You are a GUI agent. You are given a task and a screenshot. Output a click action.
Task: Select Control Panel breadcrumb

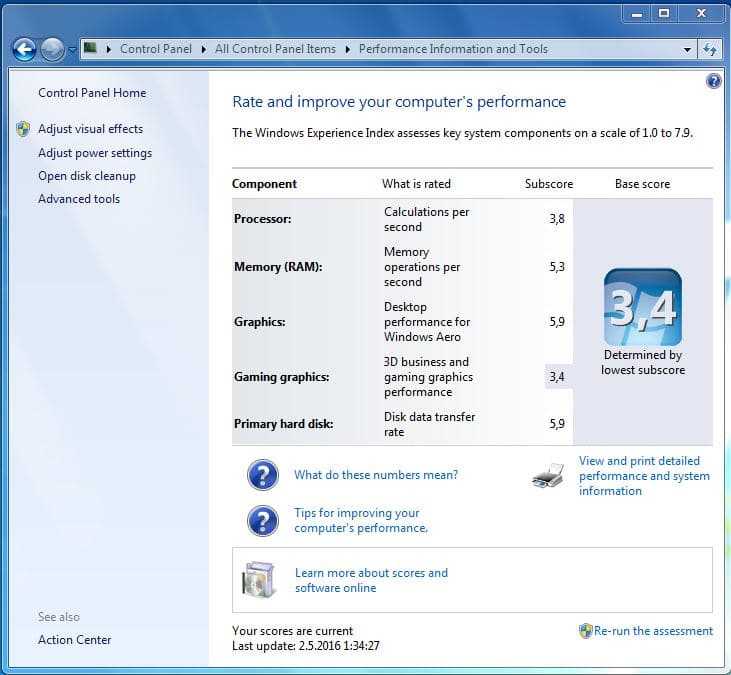156,49
